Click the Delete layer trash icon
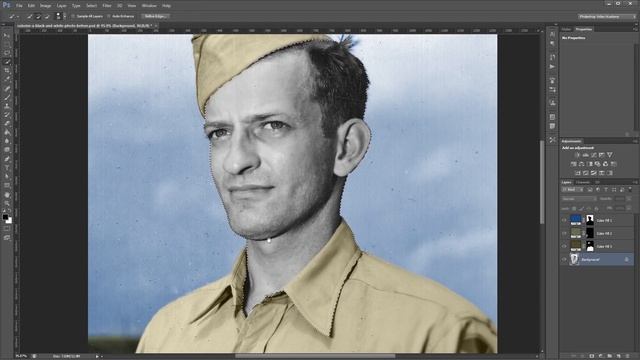The image size is (640, 360). (x=628, y=356)
